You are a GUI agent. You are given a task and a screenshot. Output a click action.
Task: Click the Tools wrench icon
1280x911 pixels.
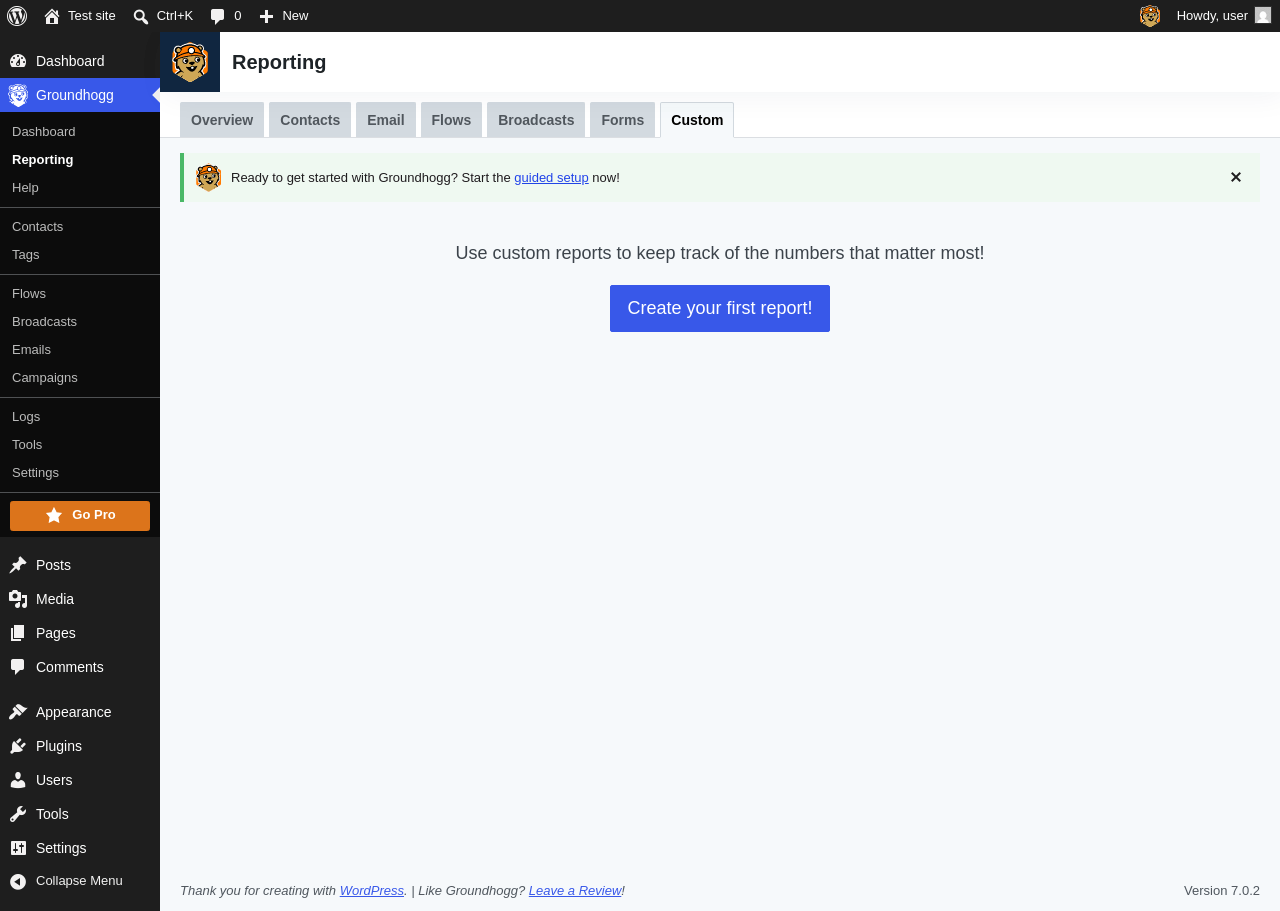click(x=18, y=814)
